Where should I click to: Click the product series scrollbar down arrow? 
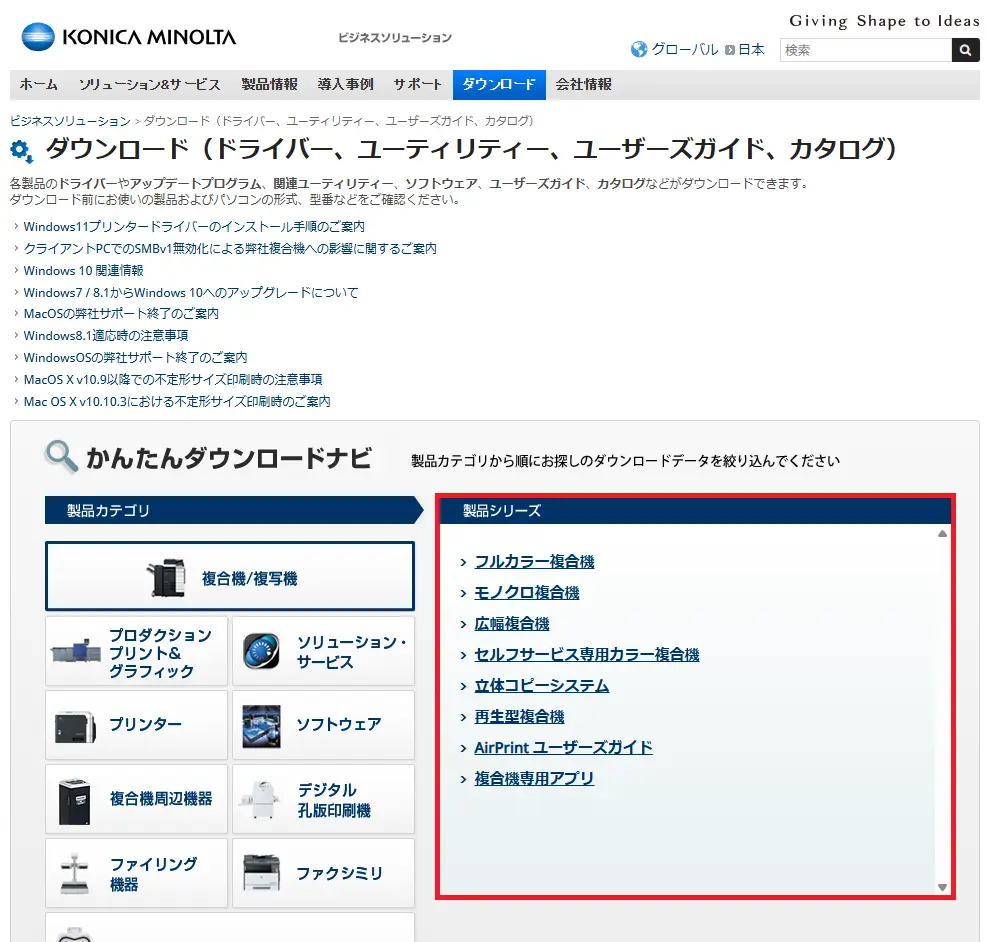[942, 887]
